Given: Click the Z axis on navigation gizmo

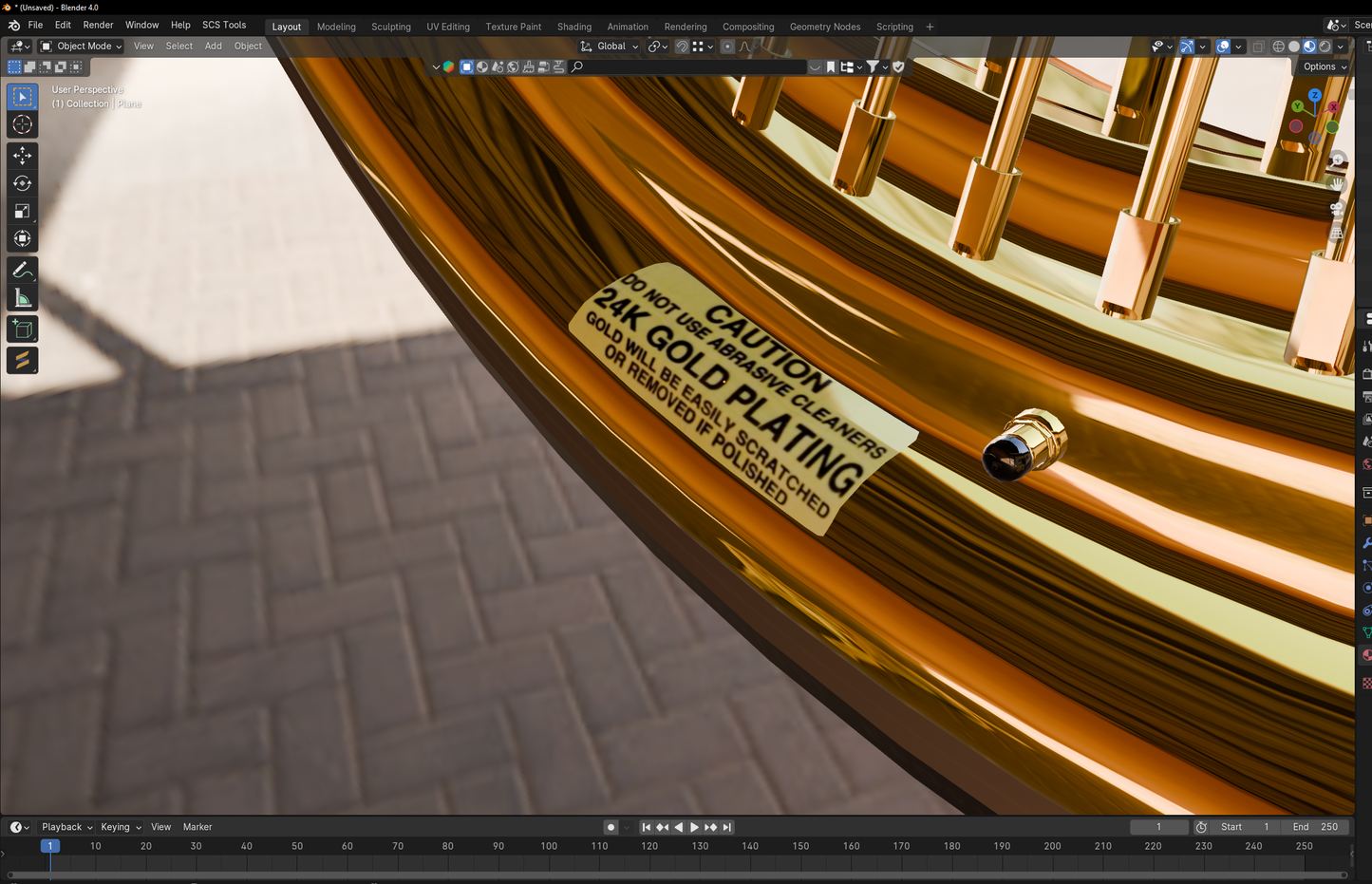Looking at the screenshot, I should click(x=1314, y=96).
